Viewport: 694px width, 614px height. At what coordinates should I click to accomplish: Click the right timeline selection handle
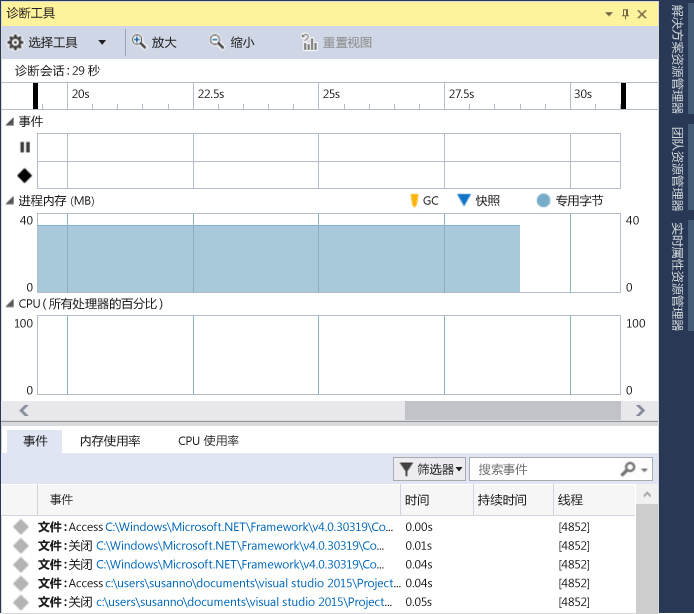[x=623, y=96]
